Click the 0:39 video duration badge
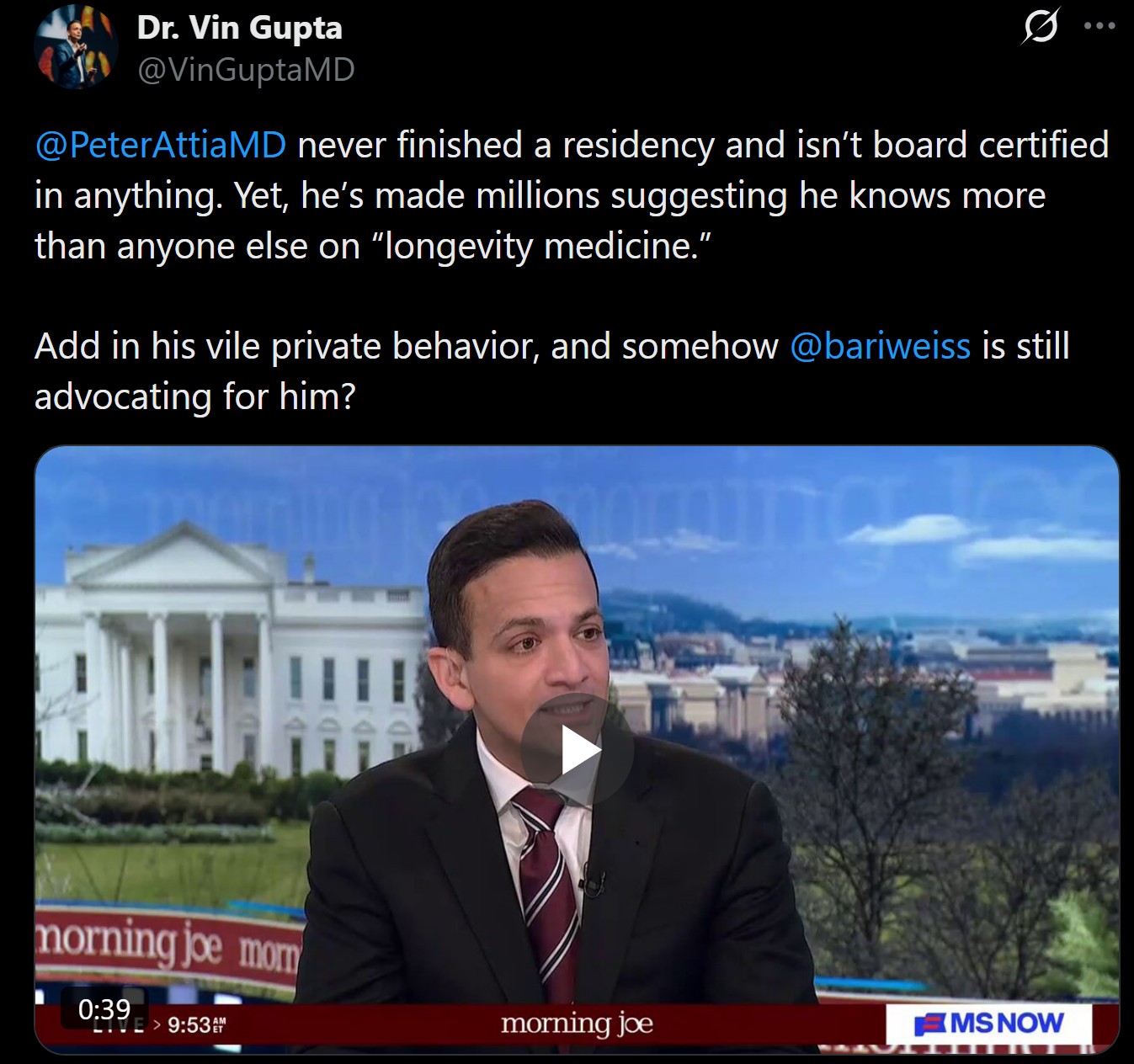The image size is (1134, 1064). coord(104,1008)
